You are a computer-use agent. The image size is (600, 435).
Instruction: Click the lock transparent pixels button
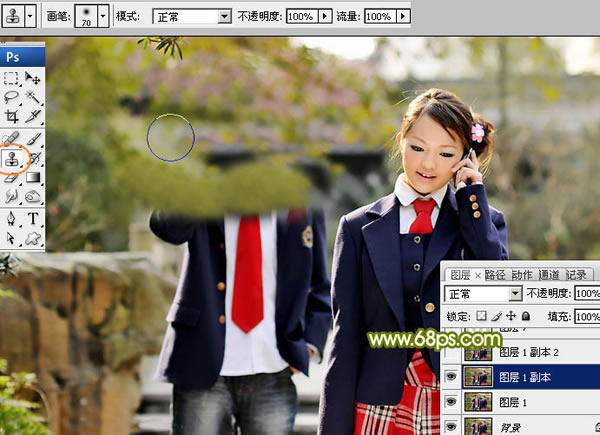(481, 316)
